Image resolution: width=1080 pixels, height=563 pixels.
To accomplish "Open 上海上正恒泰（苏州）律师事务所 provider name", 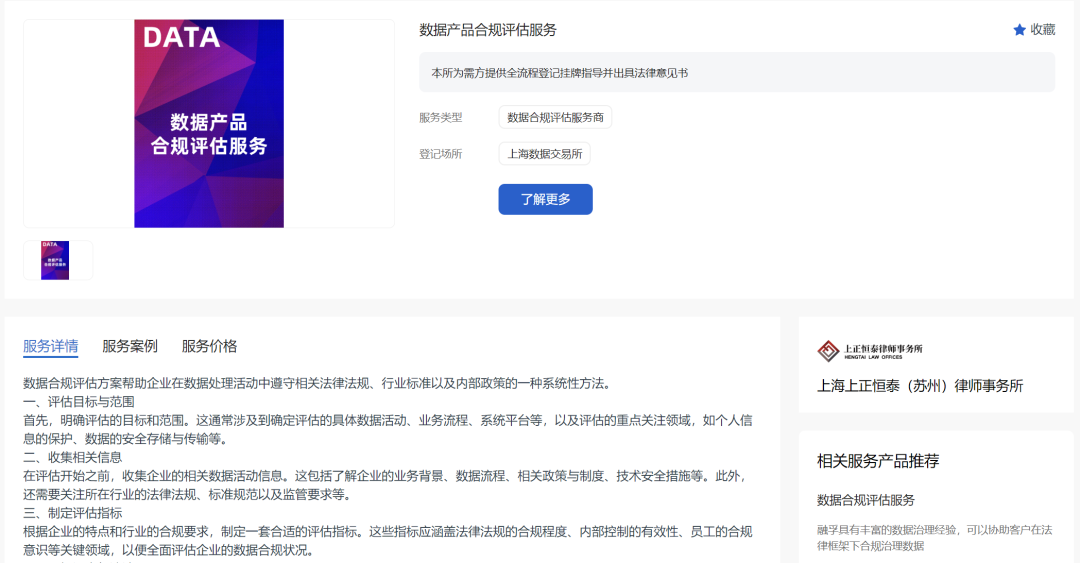I will pos(920,386).
